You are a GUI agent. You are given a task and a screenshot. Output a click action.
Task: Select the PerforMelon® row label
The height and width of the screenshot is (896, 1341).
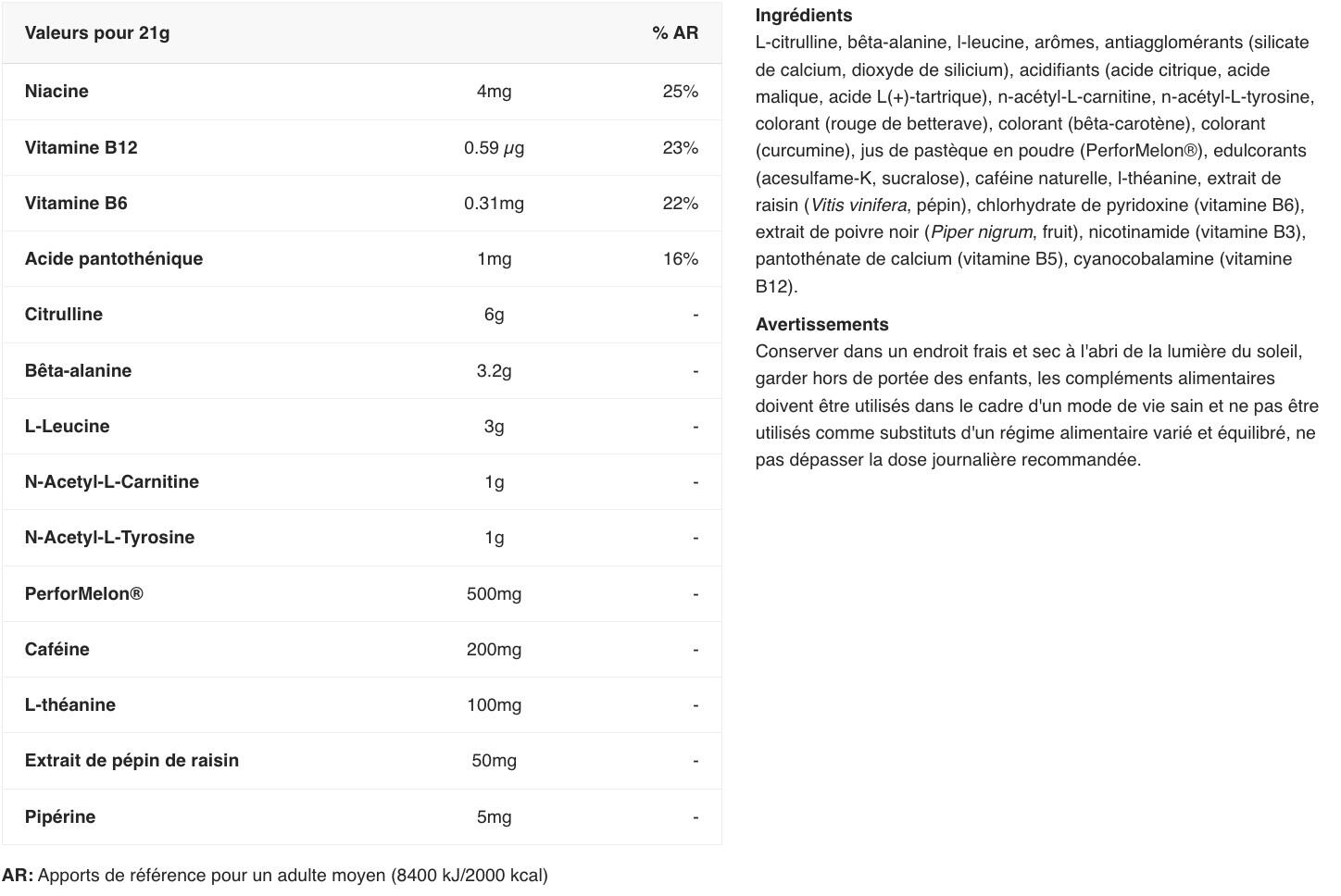pyautogui.click(x=83, y=594)
